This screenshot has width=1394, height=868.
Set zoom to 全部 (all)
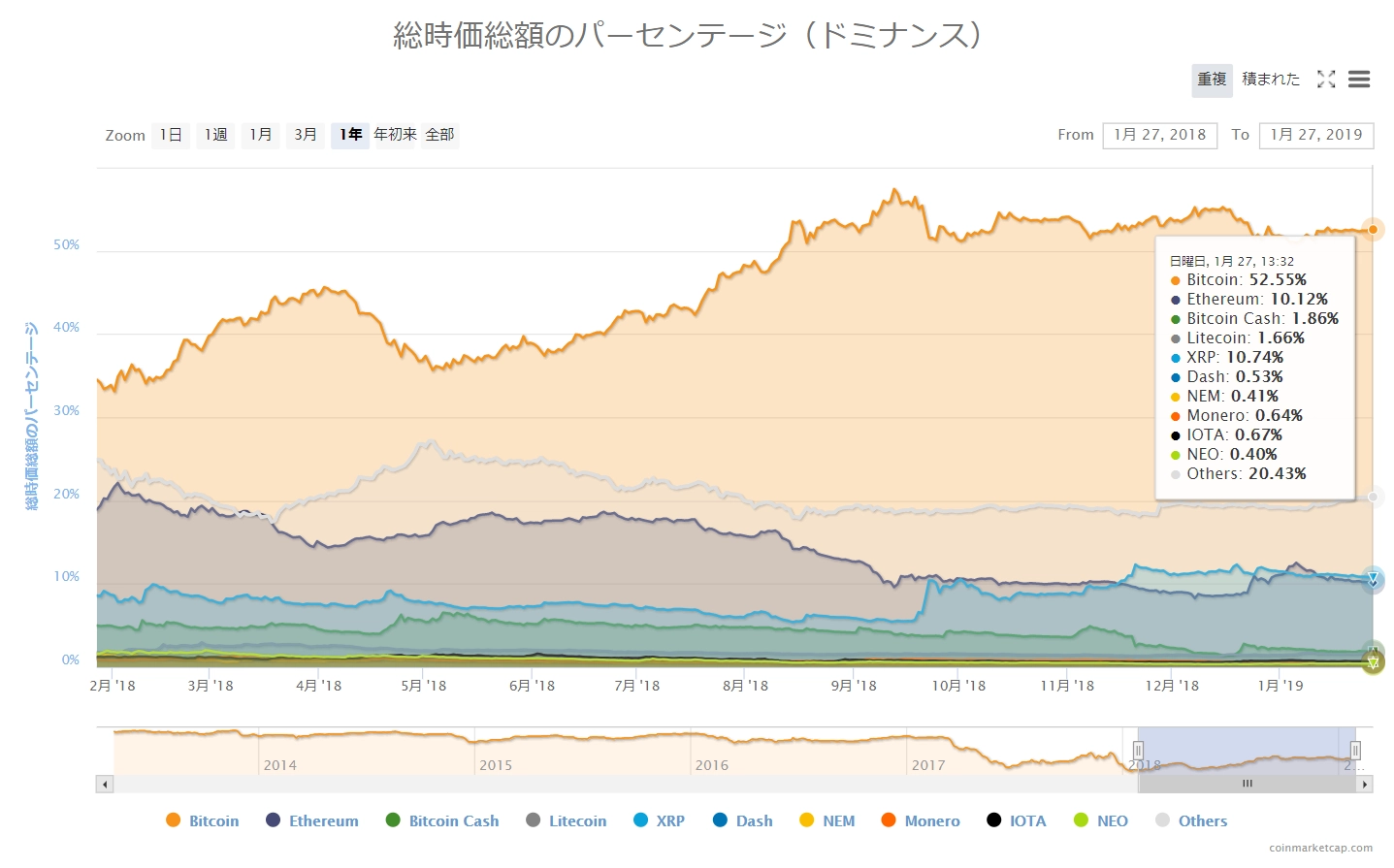pyautogui.click(x=439, y=135)
